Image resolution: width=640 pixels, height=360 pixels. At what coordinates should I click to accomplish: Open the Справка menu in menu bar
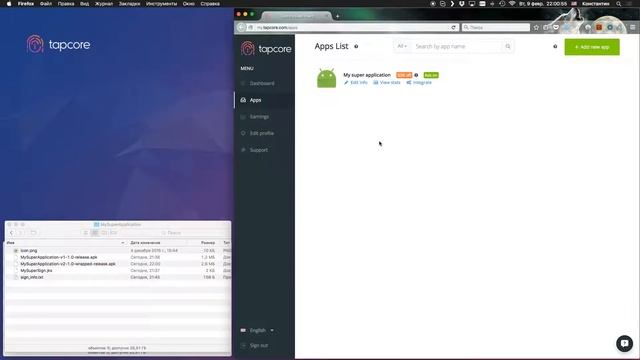tap(210, 4)
